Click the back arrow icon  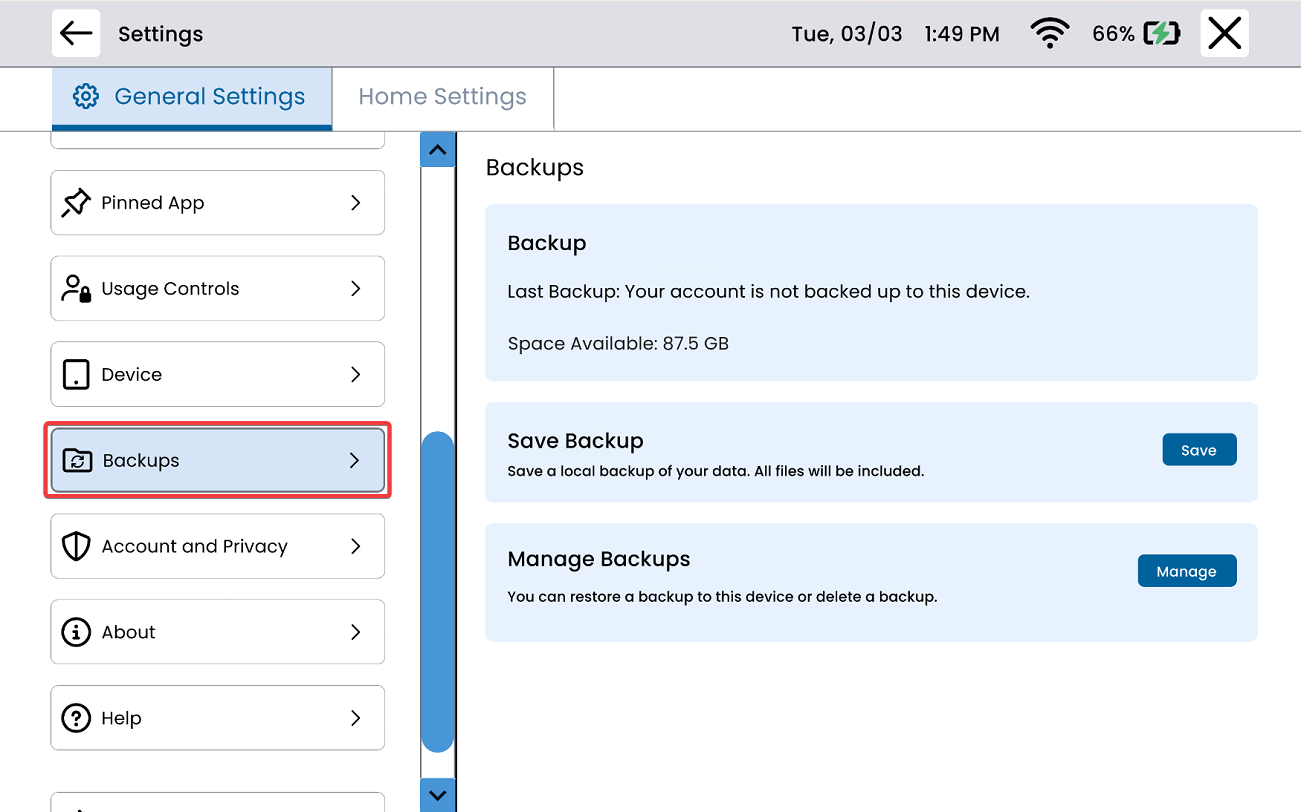[76, 33]
